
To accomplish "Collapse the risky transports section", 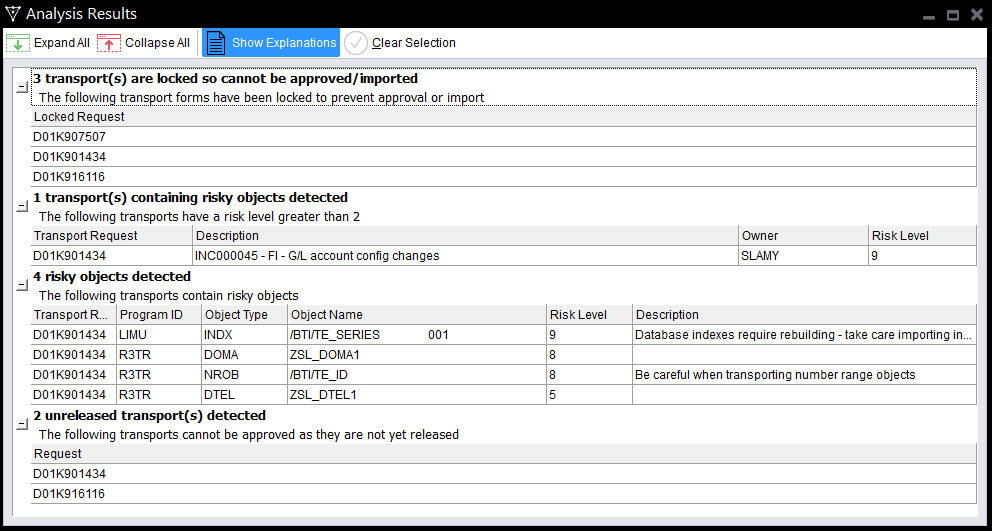I will 22,206.
